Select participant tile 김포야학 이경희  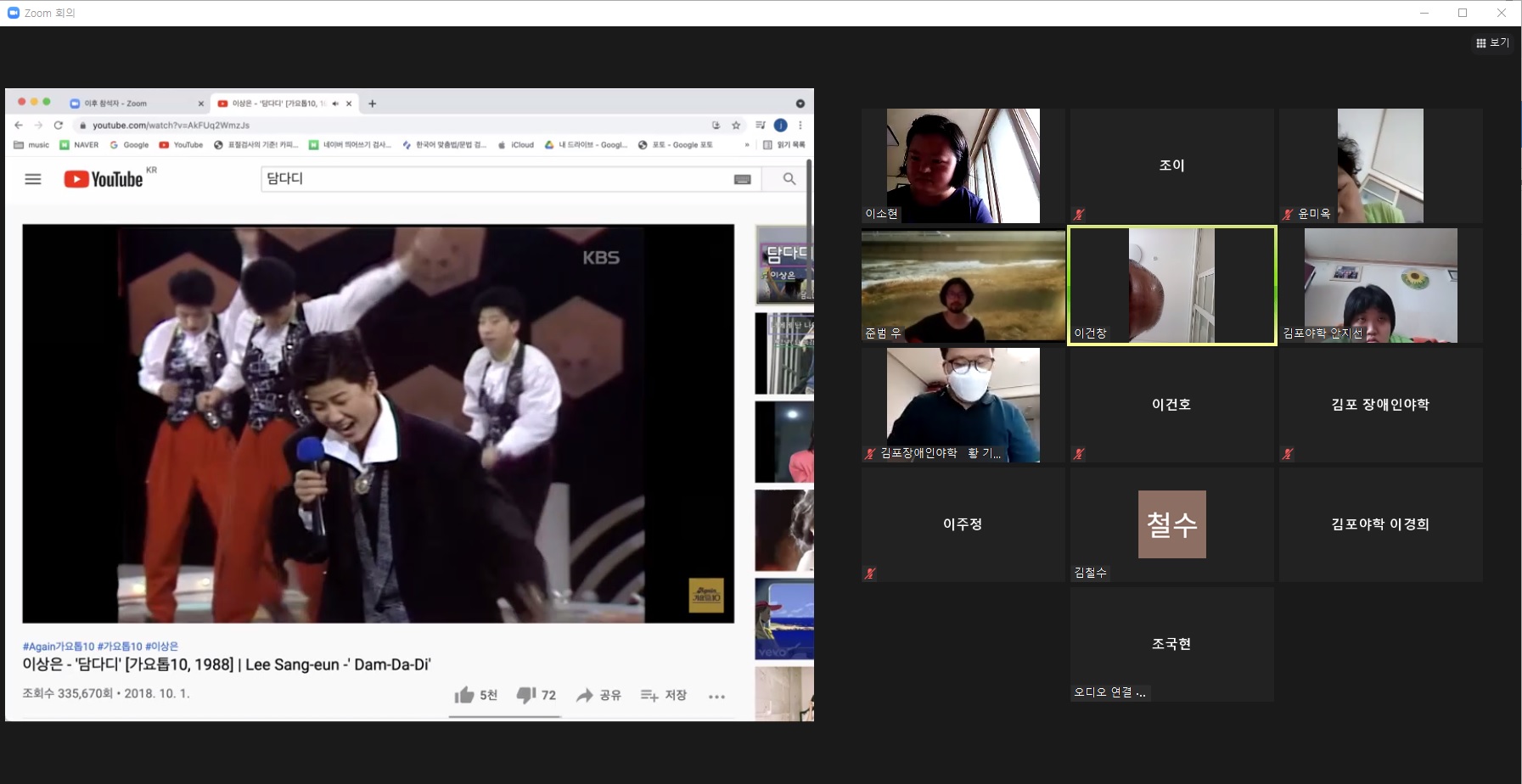point(1381,524)
